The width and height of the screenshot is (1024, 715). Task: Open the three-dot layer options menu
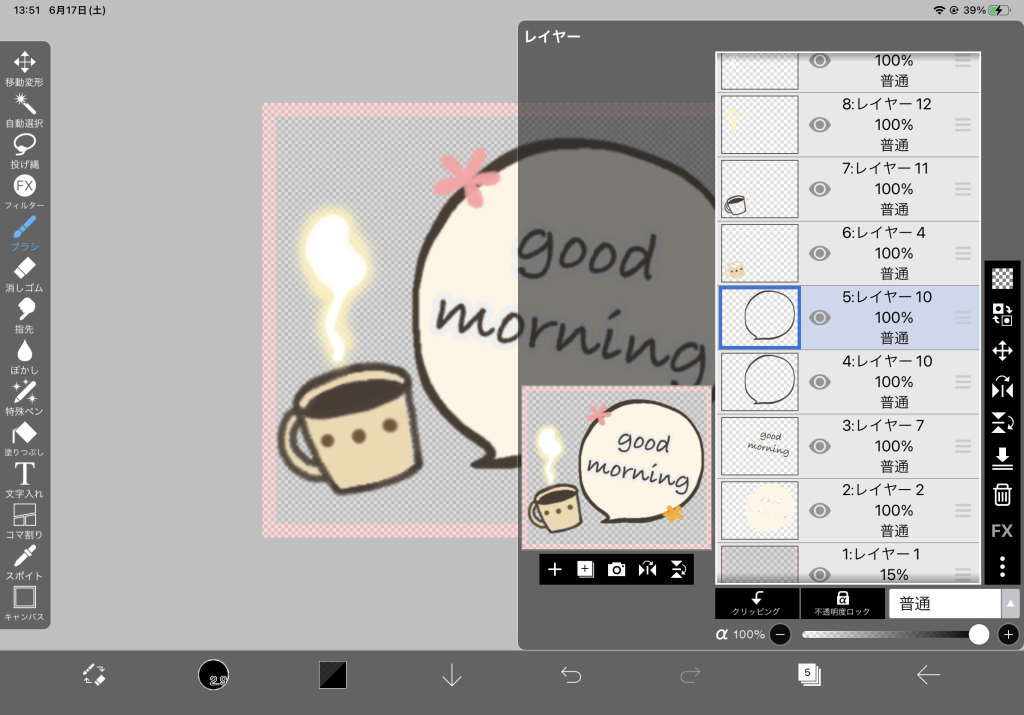tap(1002, 567)
